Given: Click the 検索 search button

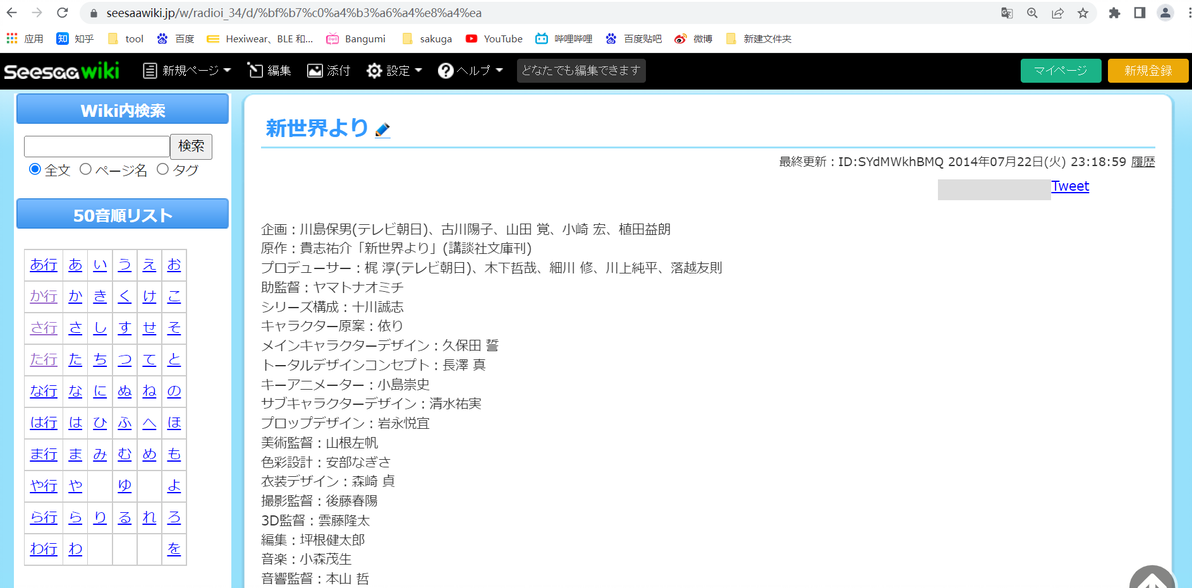Looking at the screenshot, I should (191, 146).
